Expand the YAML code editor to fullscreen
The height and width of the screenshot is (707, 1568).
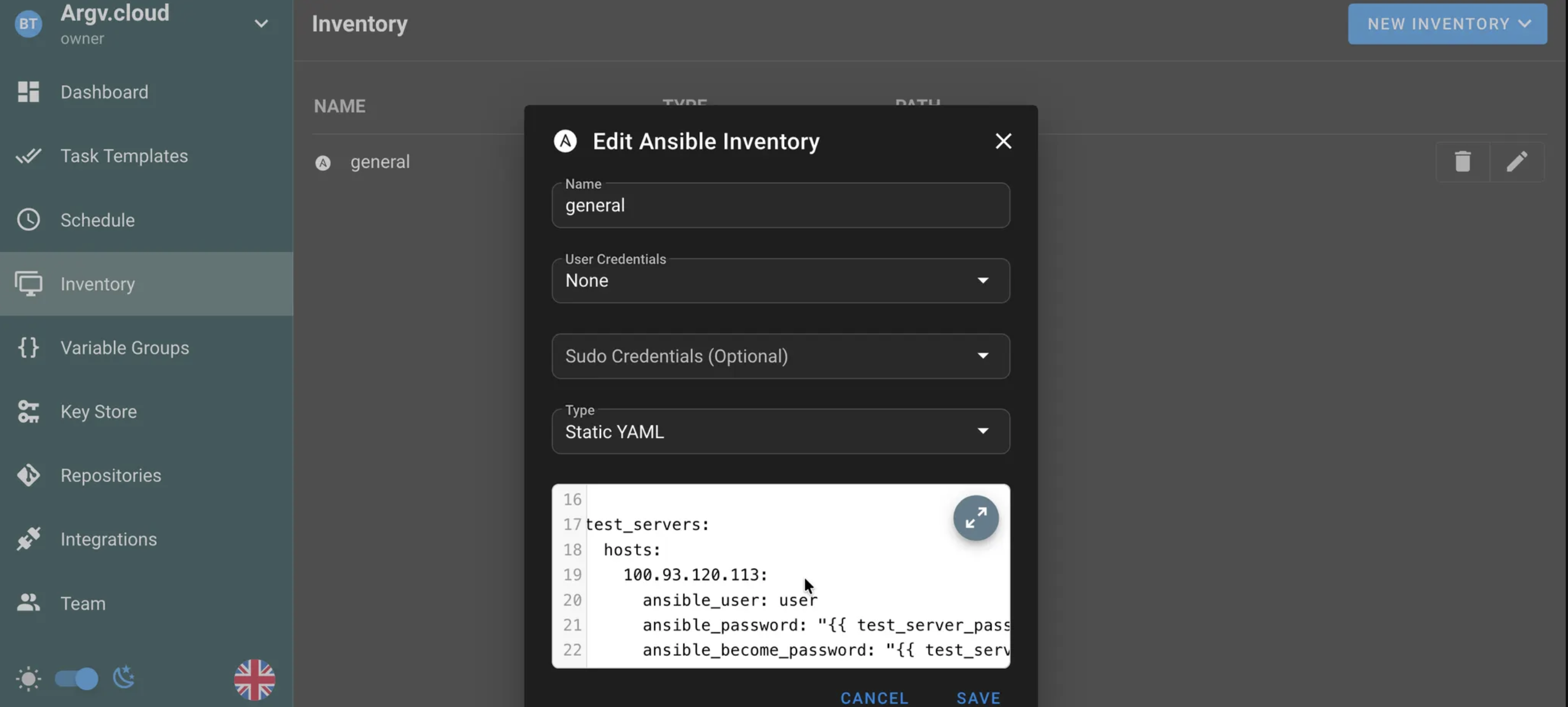(975, 518)
